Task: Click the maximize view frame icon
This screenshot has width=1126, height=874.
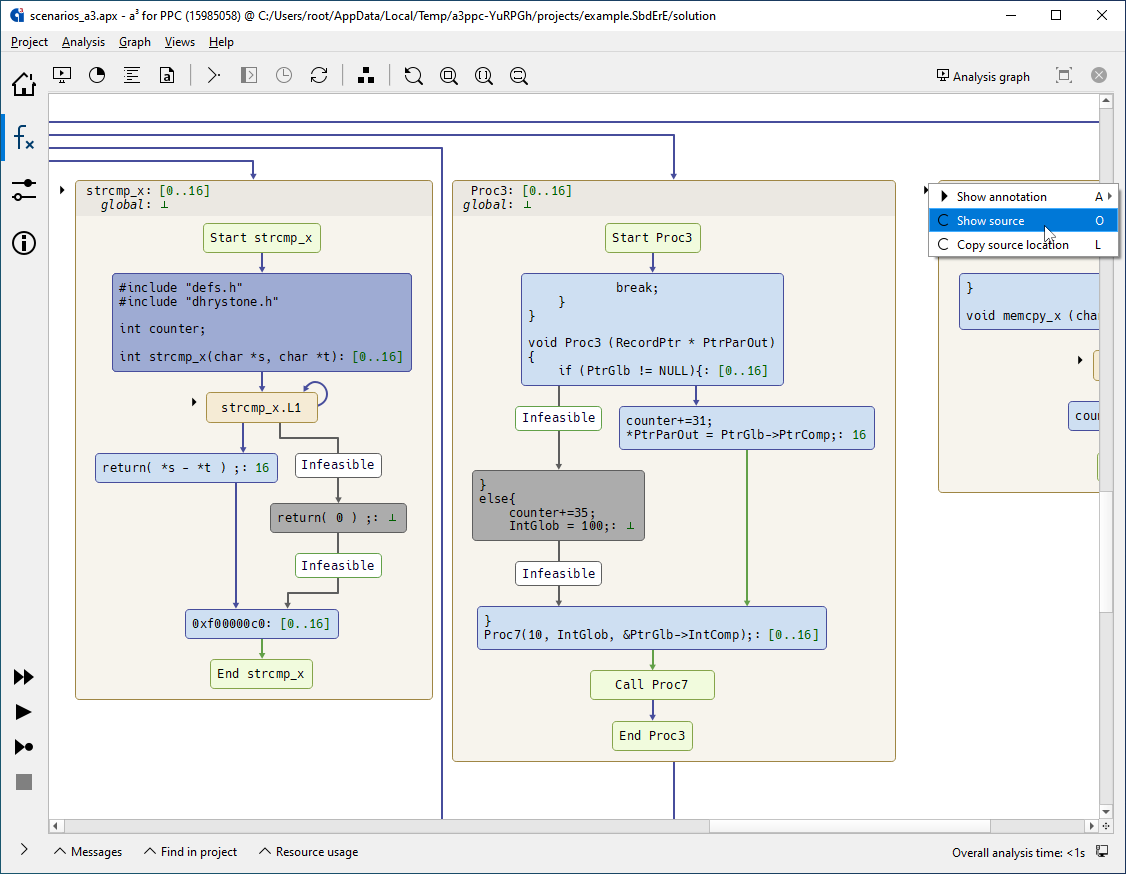Action: [x=1064, y=75]
